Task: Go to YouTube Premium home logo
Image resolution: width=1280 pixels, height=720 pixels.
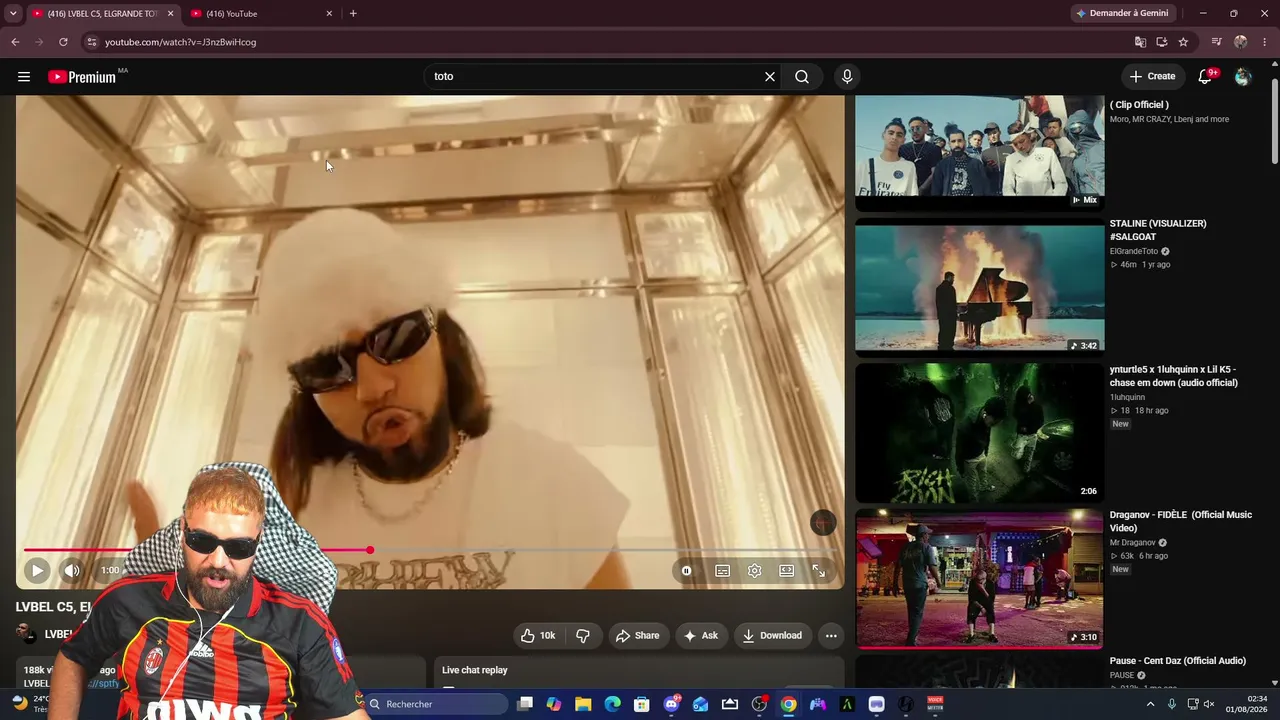Action: (x=82, y=77)
